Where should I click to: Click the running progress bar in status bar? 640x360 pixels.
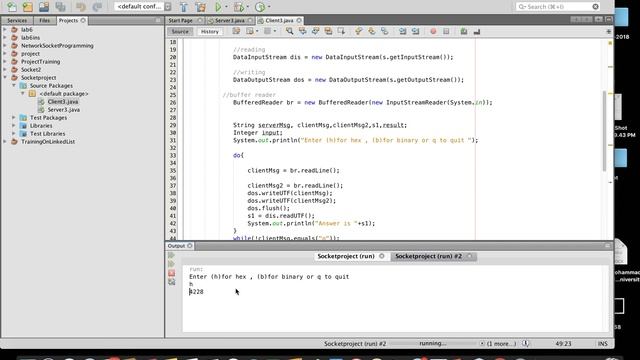click(x=433, y=344)
